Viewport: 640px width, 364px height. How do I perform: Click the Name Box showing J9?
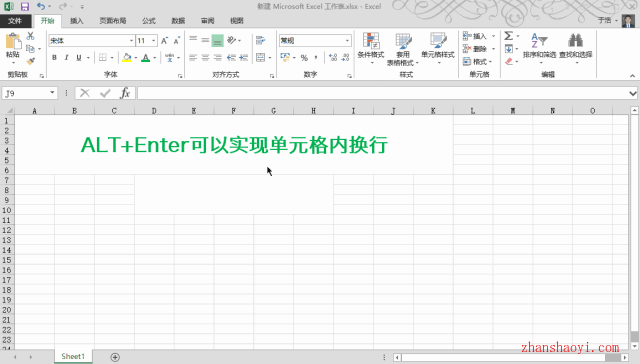click(x=25, y=93)
